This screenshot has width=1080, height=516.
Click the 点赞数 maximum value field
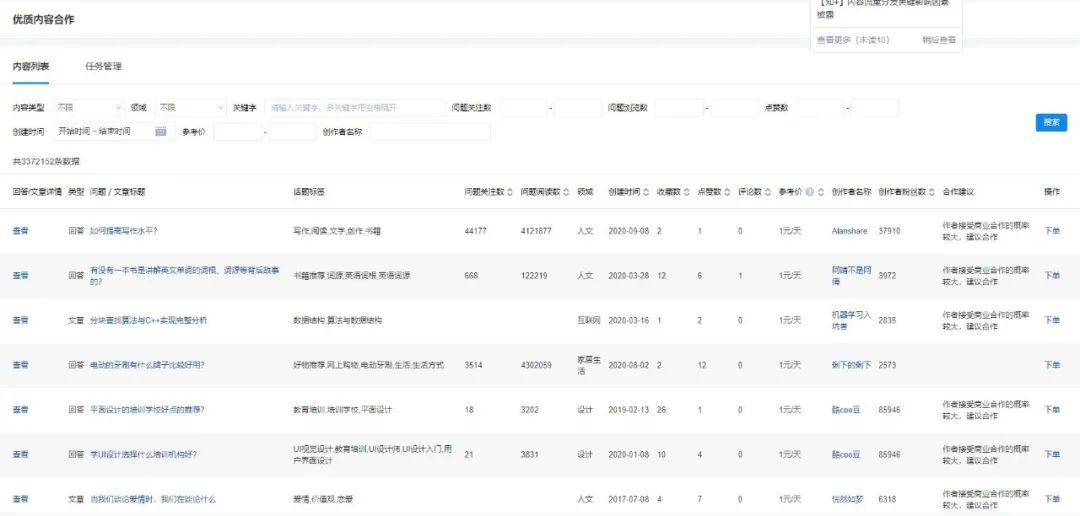click(x=875, y=108)
